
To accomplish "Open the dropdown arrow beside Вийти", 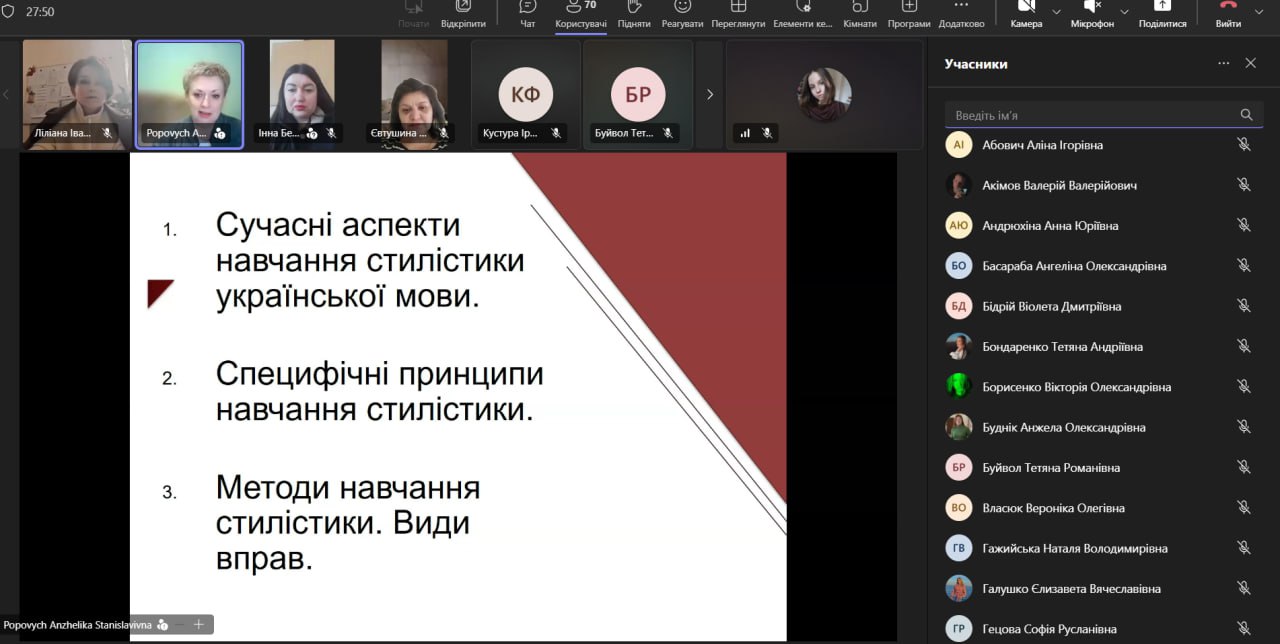I will (x=1259, y=12).
